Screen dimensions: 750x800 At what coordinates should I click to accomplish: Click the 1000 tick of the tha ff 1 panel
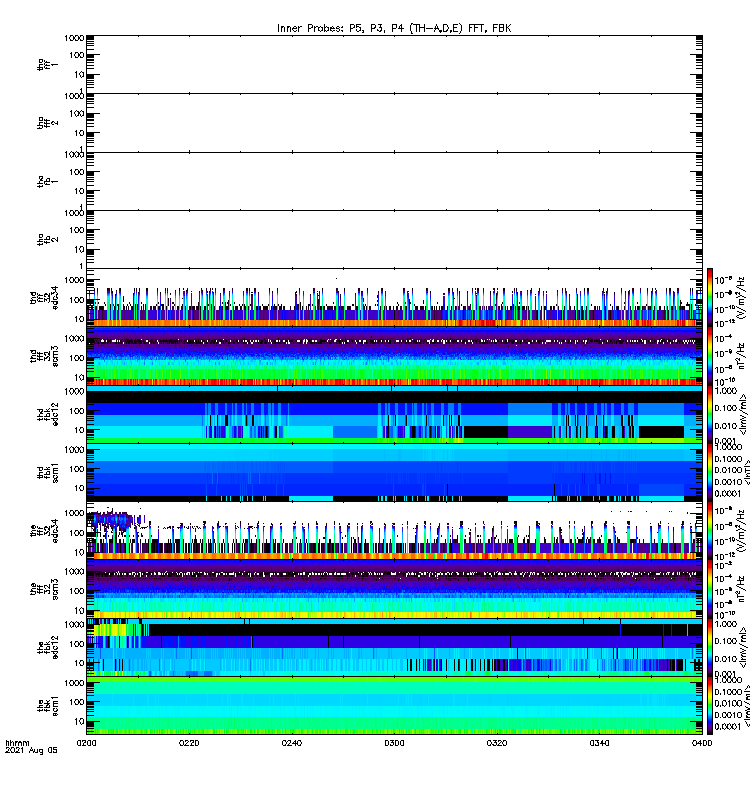point(74,38)
